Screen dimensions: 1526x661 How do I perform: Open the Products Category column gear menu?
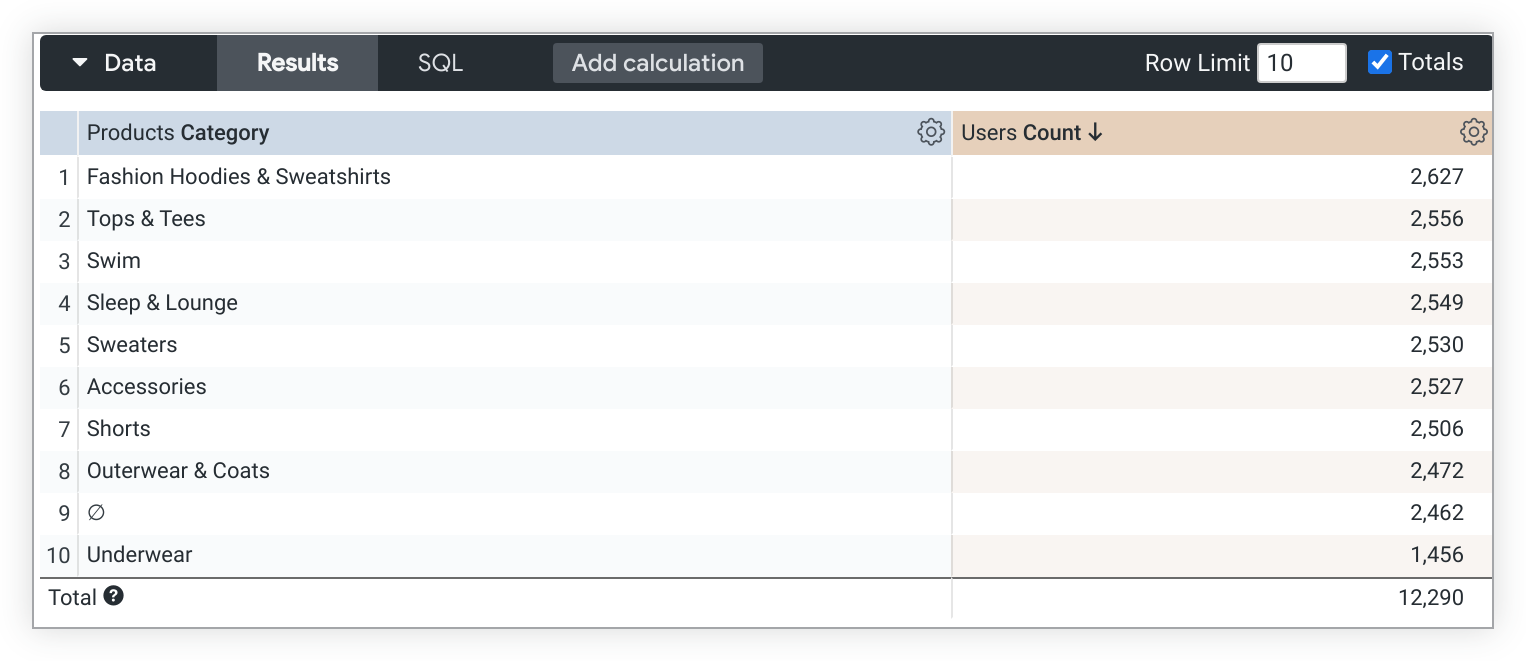[x=930, y=132]
